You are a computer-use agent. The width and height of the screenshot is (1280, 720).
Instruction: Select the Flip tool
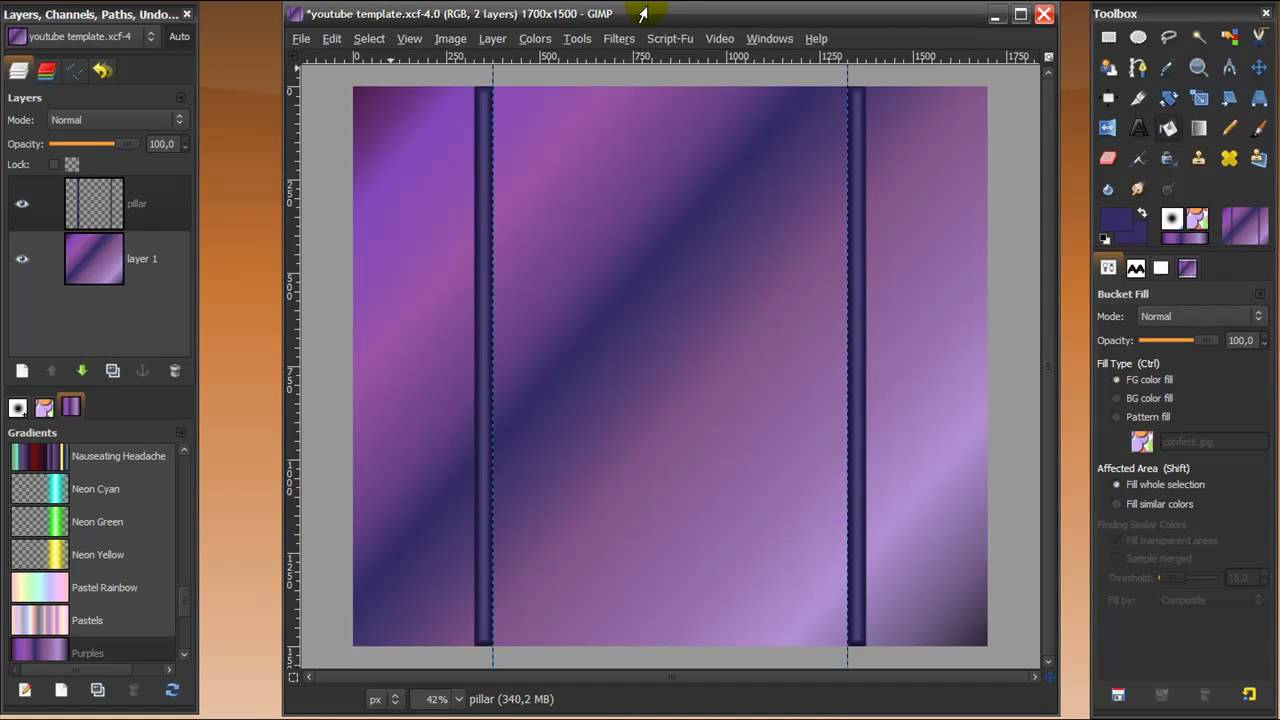pos(1108,128)
